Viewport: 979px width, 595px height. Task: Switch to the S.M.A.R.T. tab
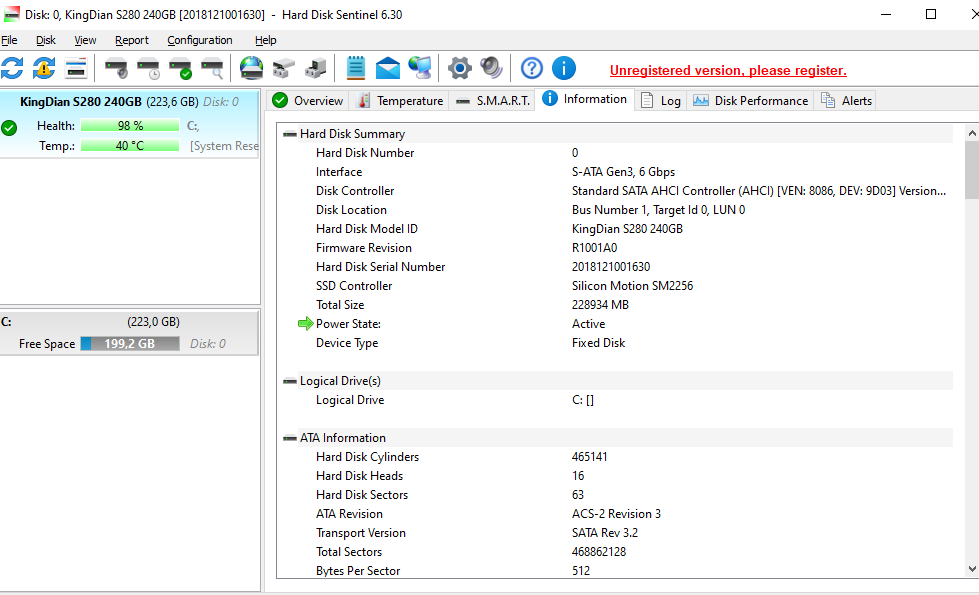click(x=493, y=100)
